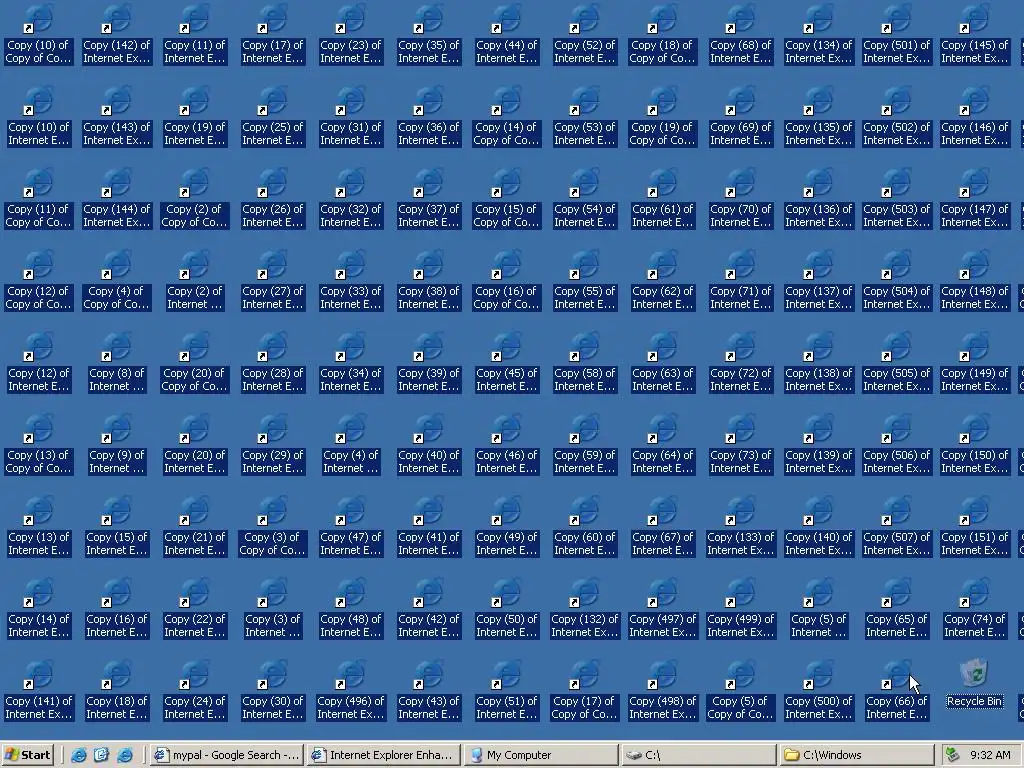Viewport: 1024px width, 768px height.
Task: Select the Copy (499) of Internet Explorer shortcut
Action: pyautogui.click(x=741, y=608)
